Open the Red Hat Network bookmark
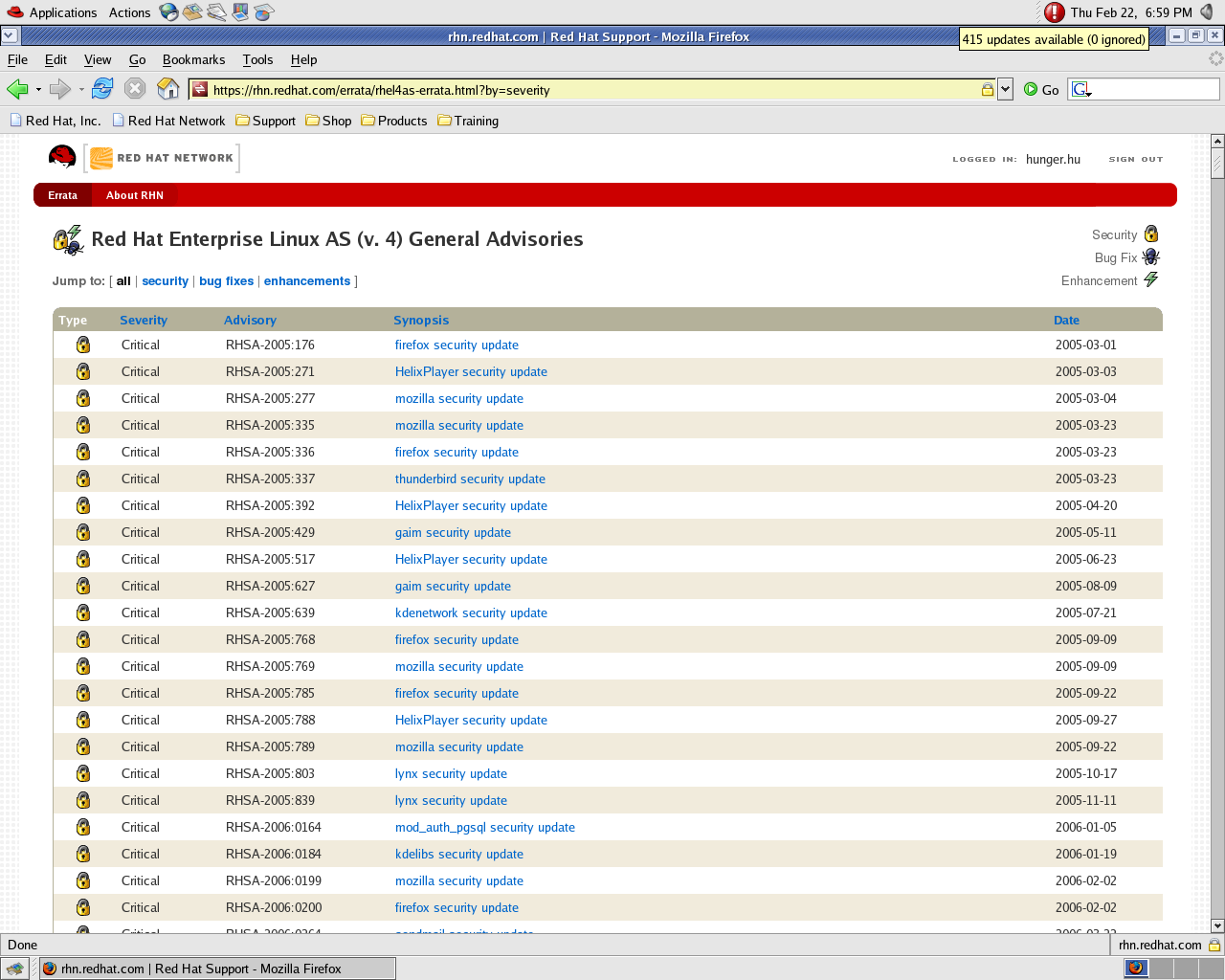This screenshot has height=980, width=1225. 169,121
